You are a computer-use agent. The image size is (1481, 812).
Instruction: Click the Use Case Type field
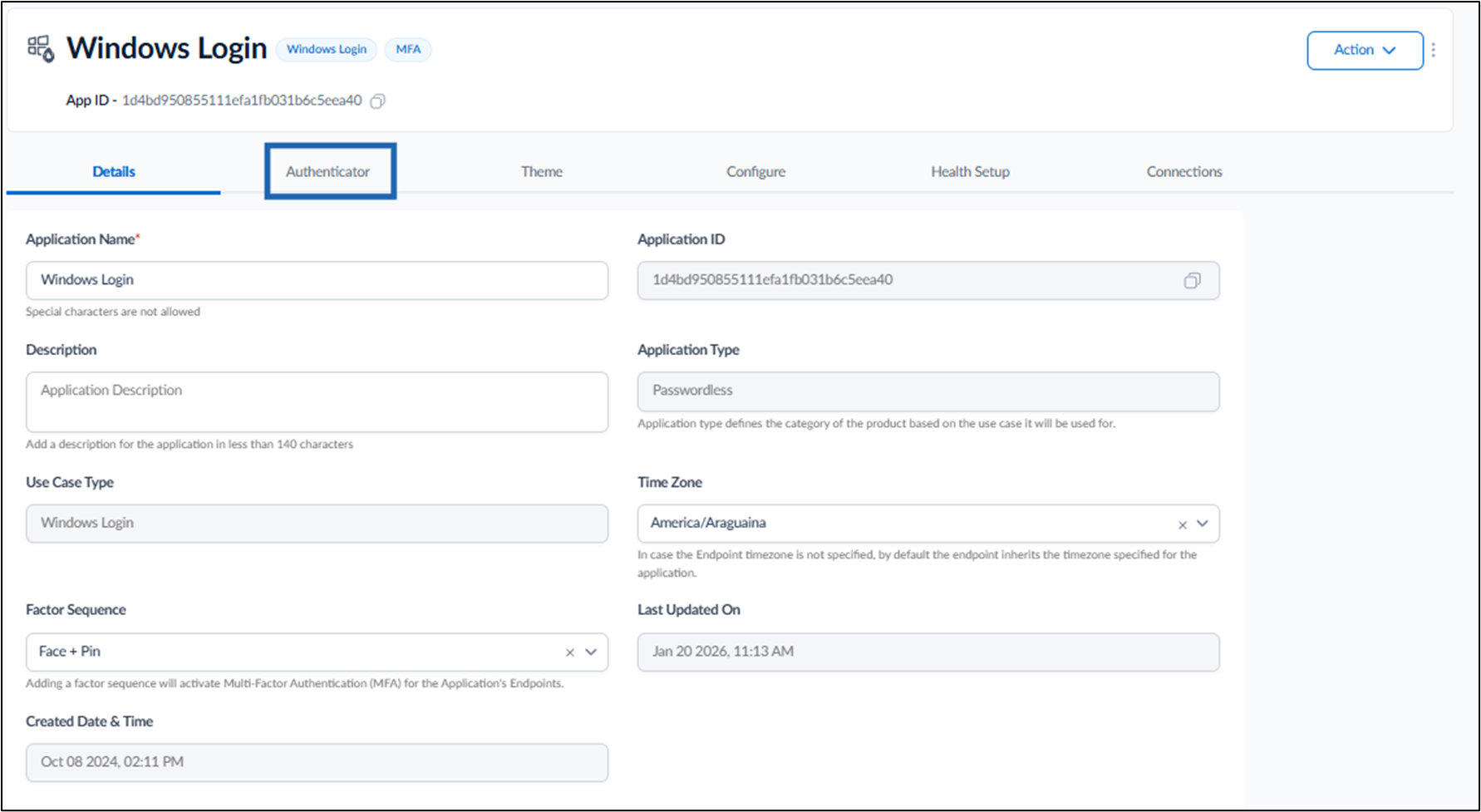coord(317,523)
